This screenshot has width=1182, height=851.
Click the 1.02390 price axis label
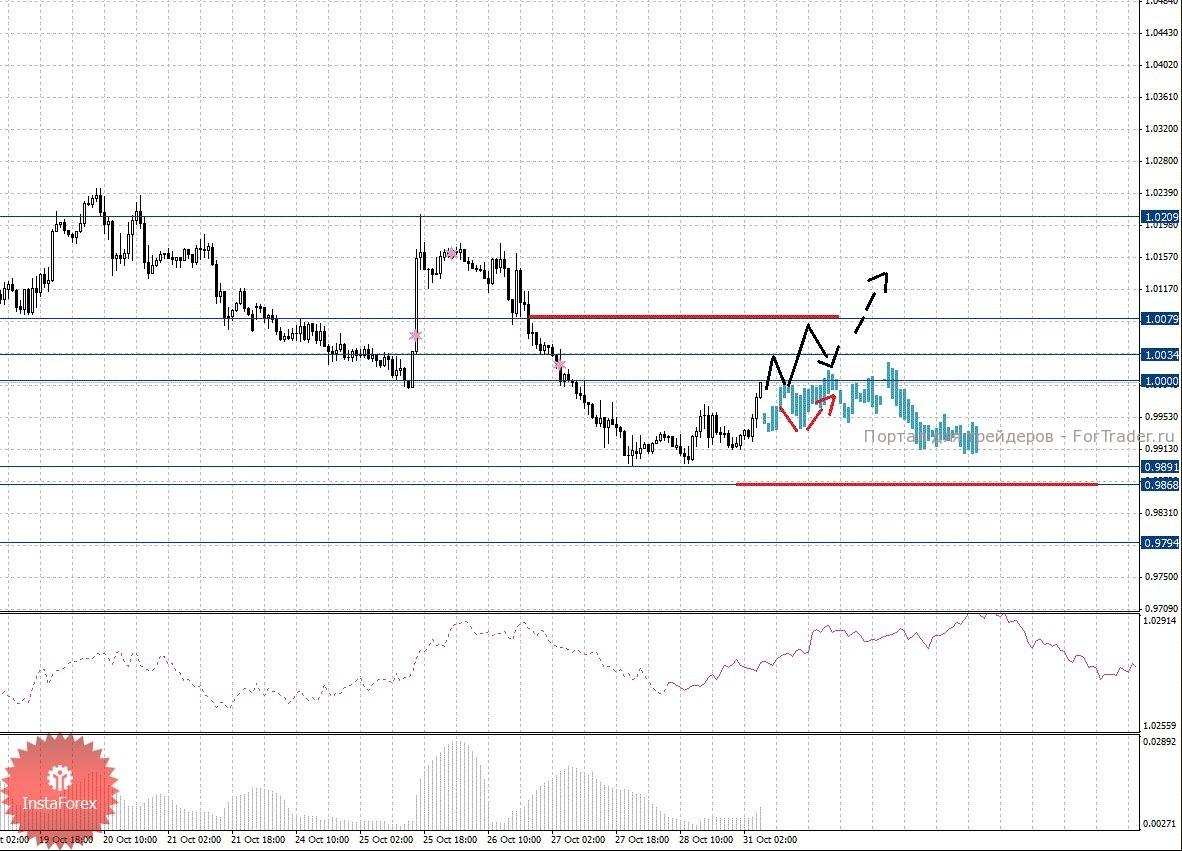point(1161,193)
